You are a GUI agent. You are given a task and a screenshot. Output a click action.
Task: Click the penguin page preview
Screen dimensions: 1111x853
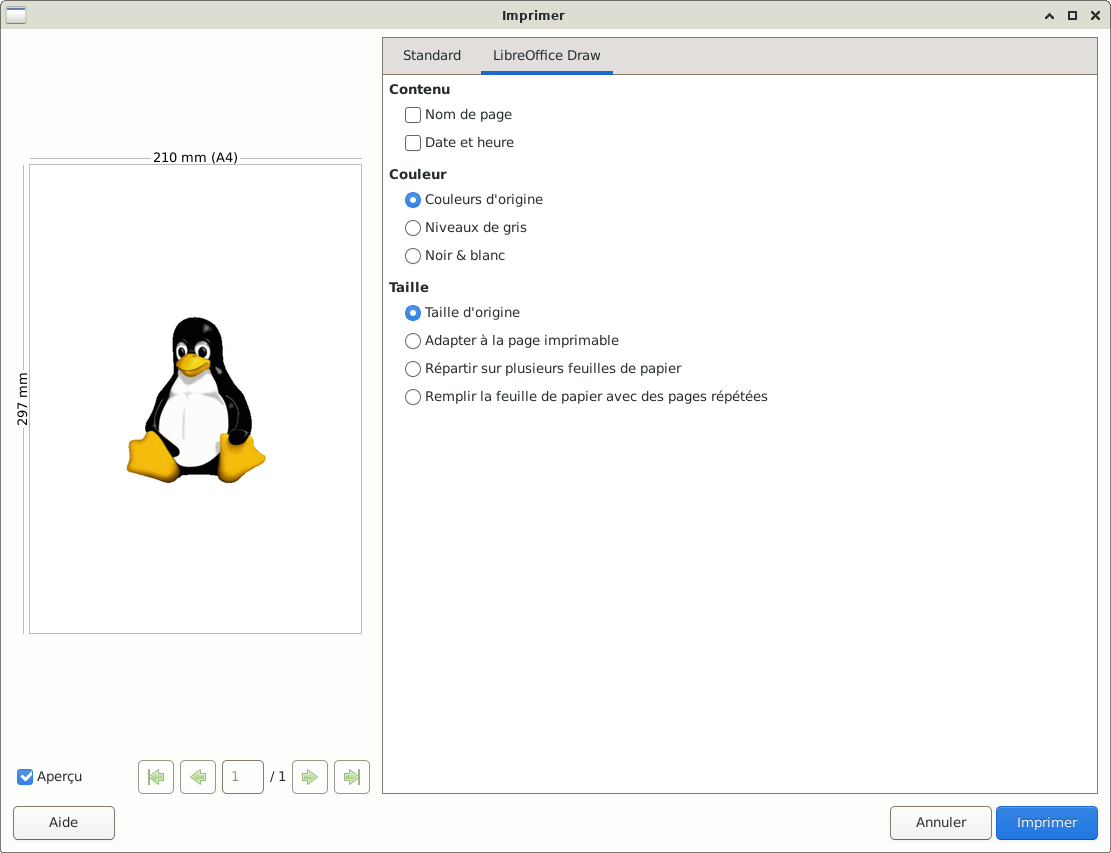(196, 399)
